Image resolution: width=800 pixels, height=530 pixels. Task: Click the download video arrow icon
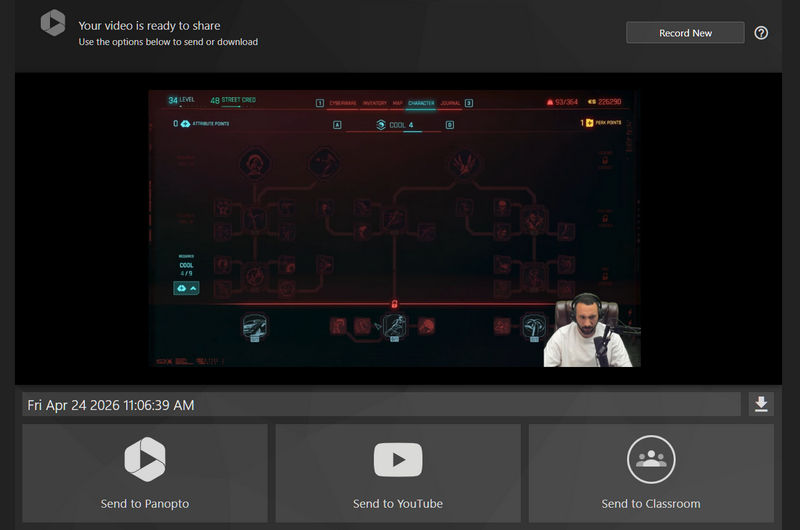(x=761, y=404)
